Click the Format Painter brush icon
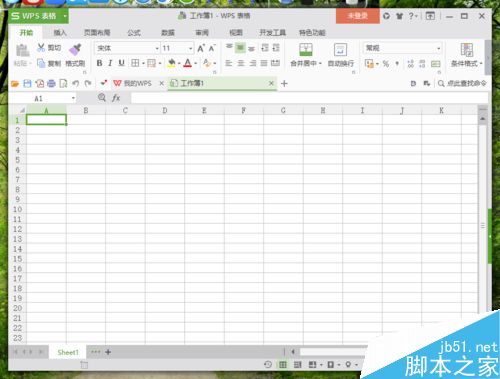Screen dimensions: 500x379 pyautogui.click(x=75, y=49)
